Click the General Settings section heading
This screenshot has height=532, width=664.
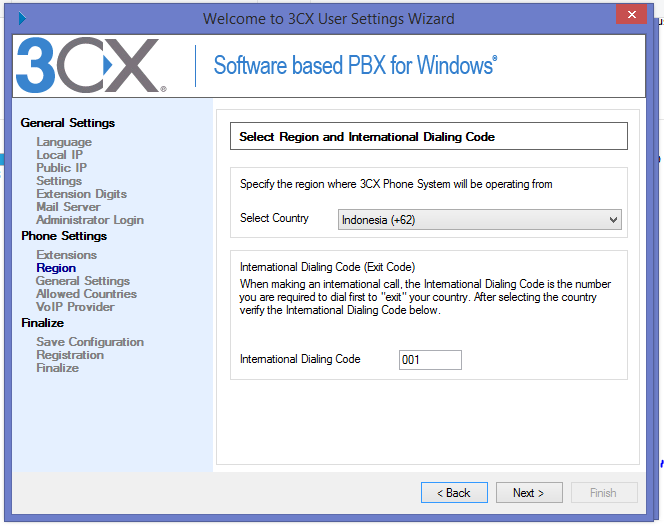[68, 123]
